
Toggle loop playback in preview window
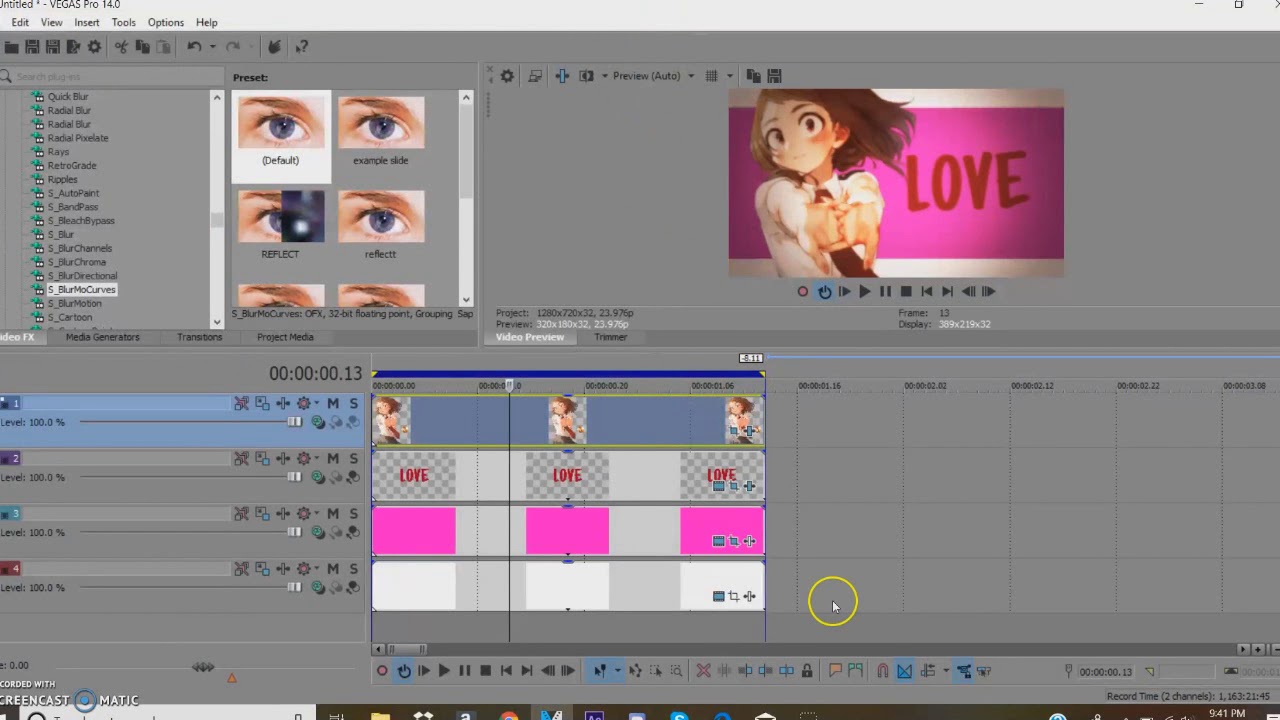point(824,292)
